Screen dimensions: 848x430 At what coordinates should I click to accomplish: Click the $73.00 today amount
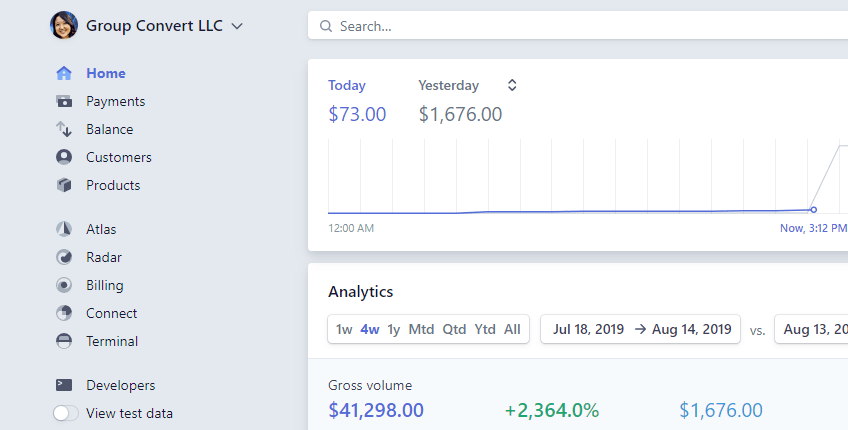tap(357, 115)
